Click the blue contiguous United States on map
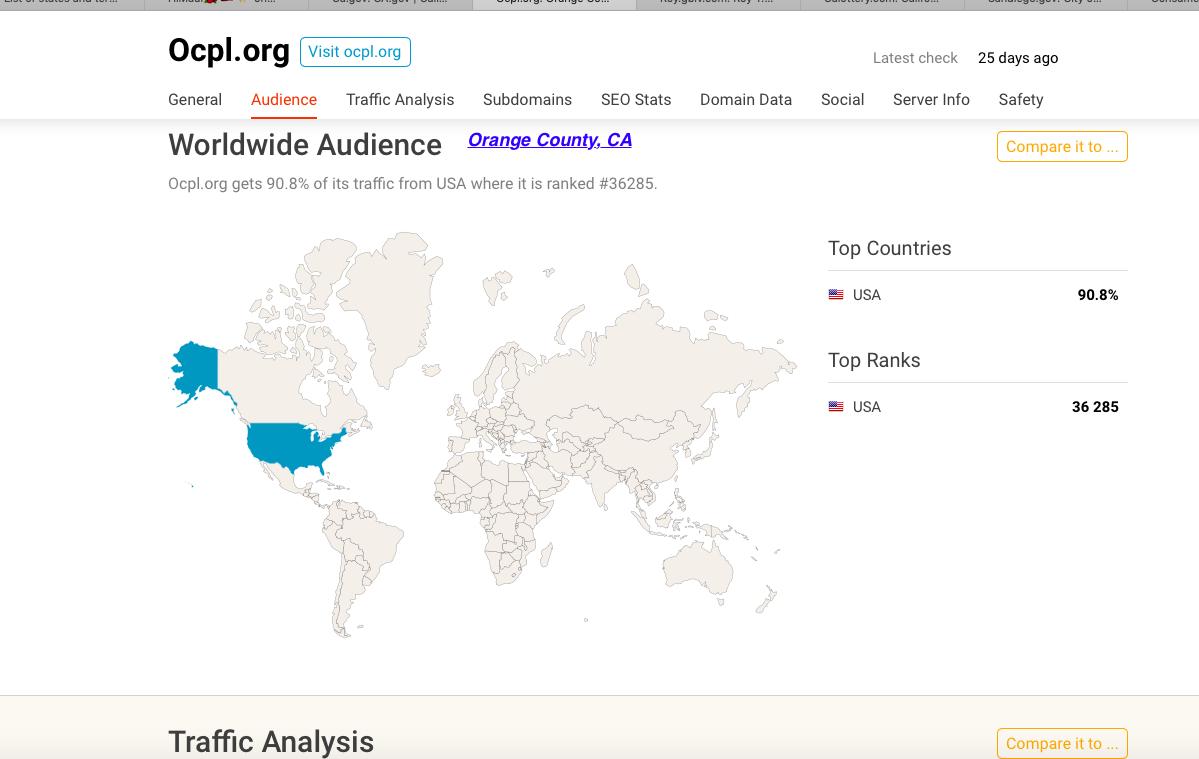 pyautogui.click(x=291, y=446)
